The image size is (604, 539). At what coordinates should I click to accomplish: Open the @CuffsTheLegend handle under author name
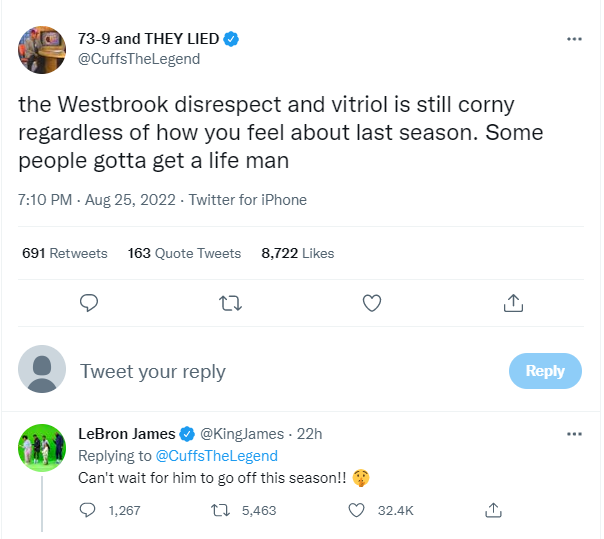[x=139, y=59]
